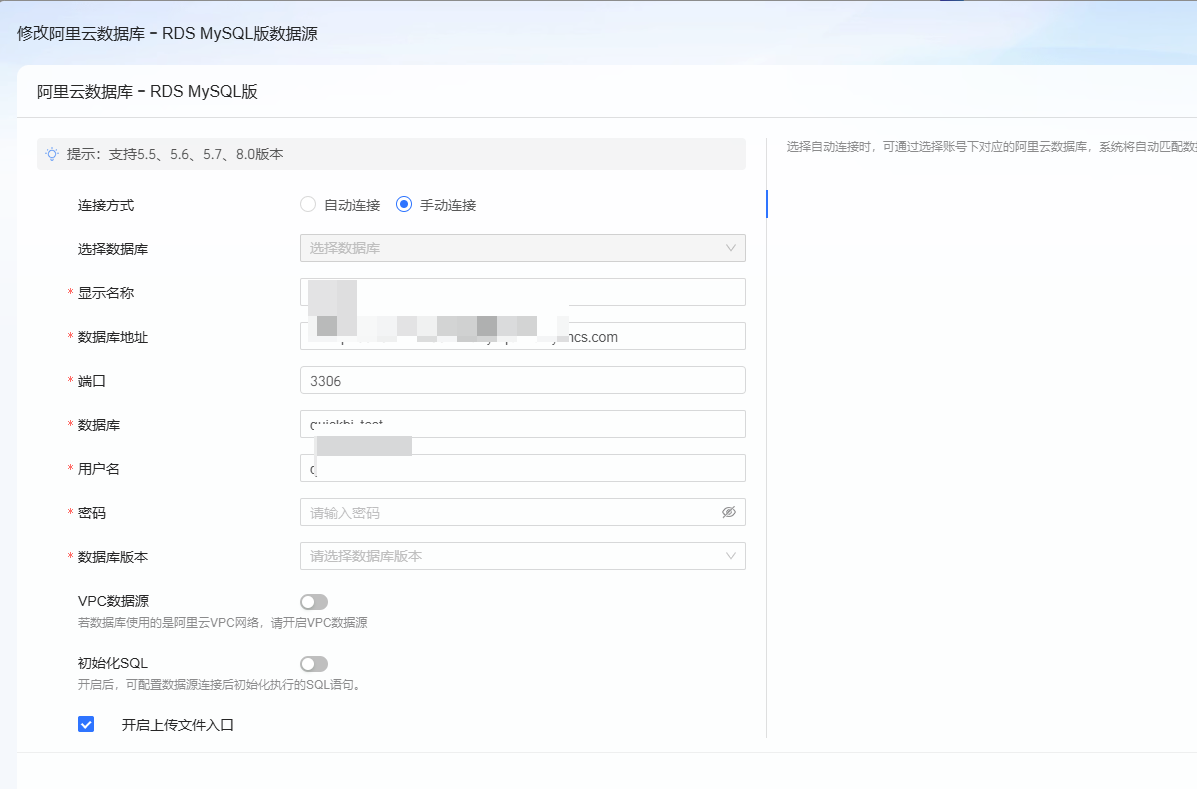Viewport: 1197px width, 789px height.
Task: Toggle password visibility eye icon
Action: (x=729, y=512)
